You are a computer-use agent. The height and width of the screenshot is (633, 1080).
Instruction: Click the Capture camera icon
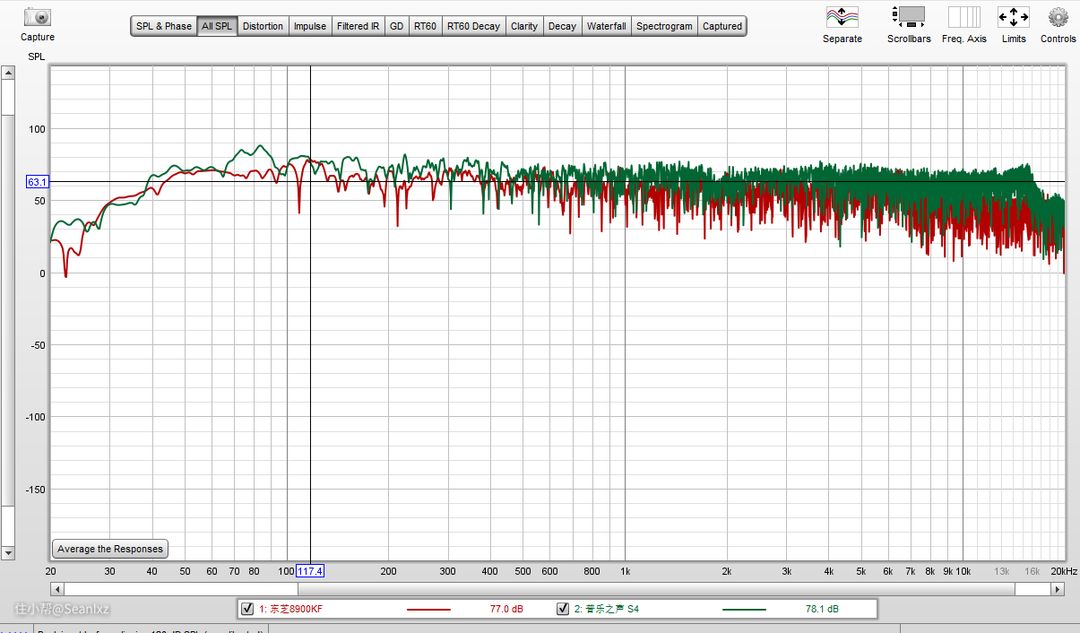[37, 17]
